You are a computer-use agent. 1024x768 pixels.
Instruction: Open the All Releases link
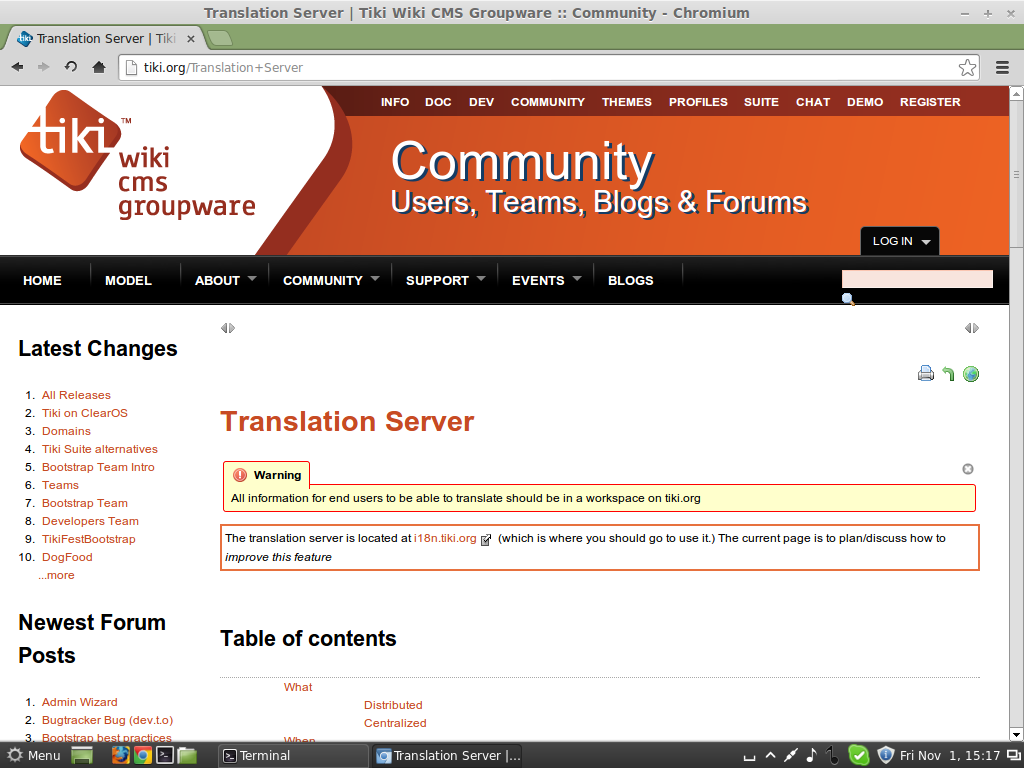tap(76, 395)
